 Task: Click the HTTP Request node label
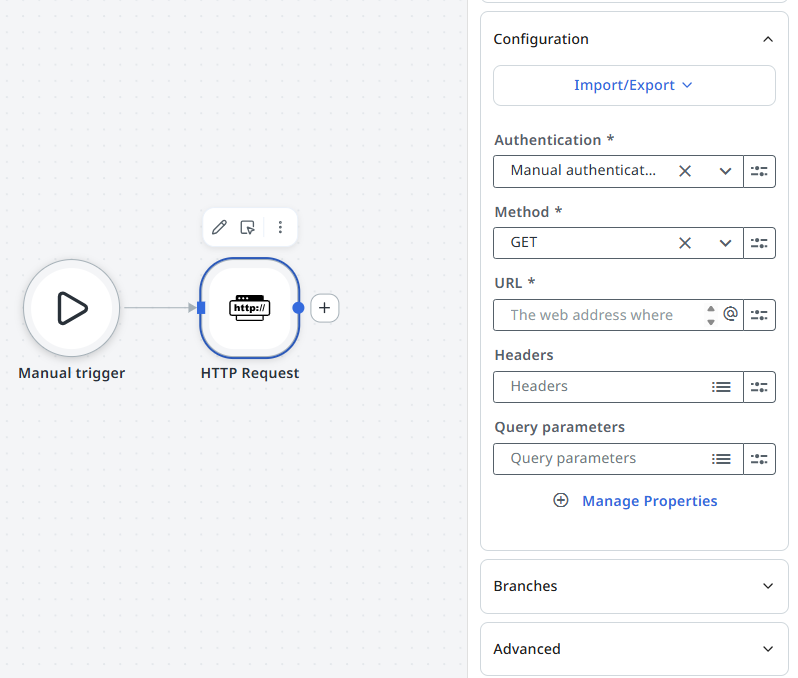click(x=250, y=373)
